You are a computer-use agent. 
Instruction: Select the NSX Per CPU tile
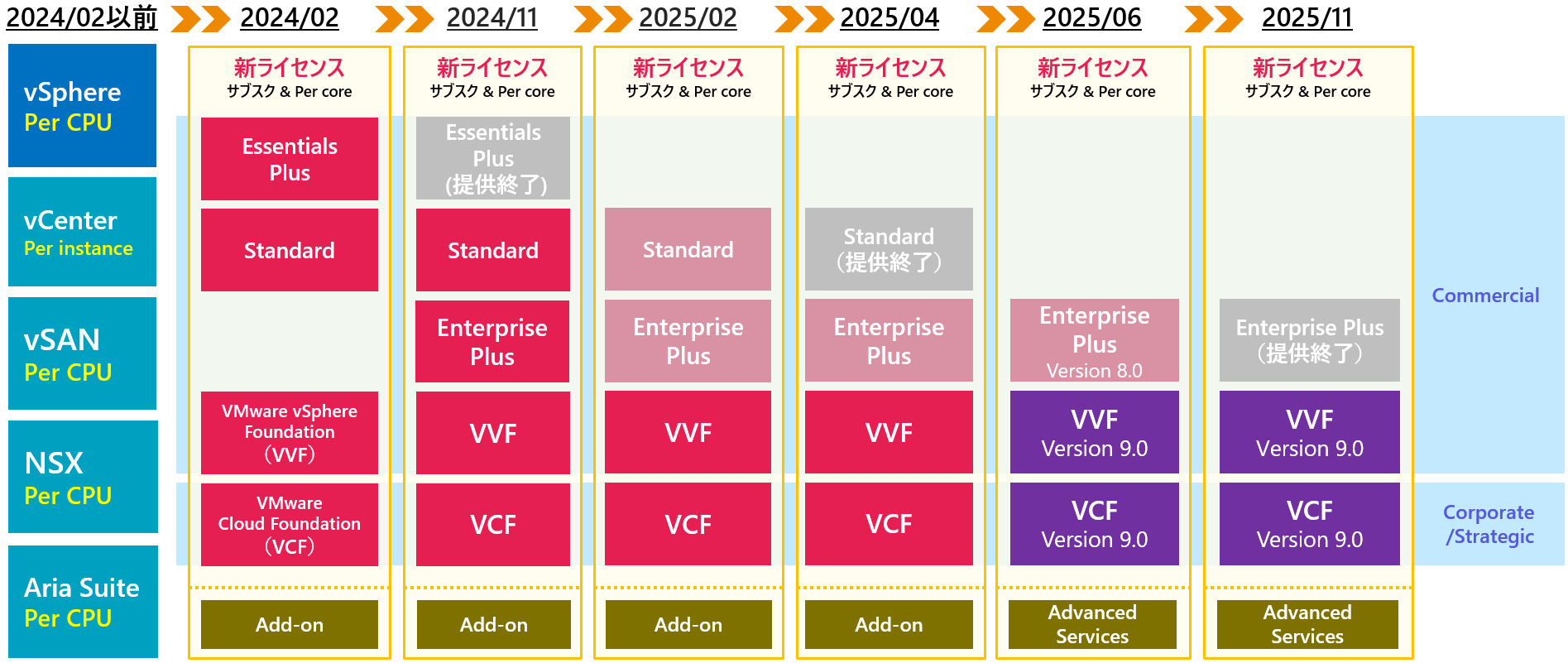[82, 477]
